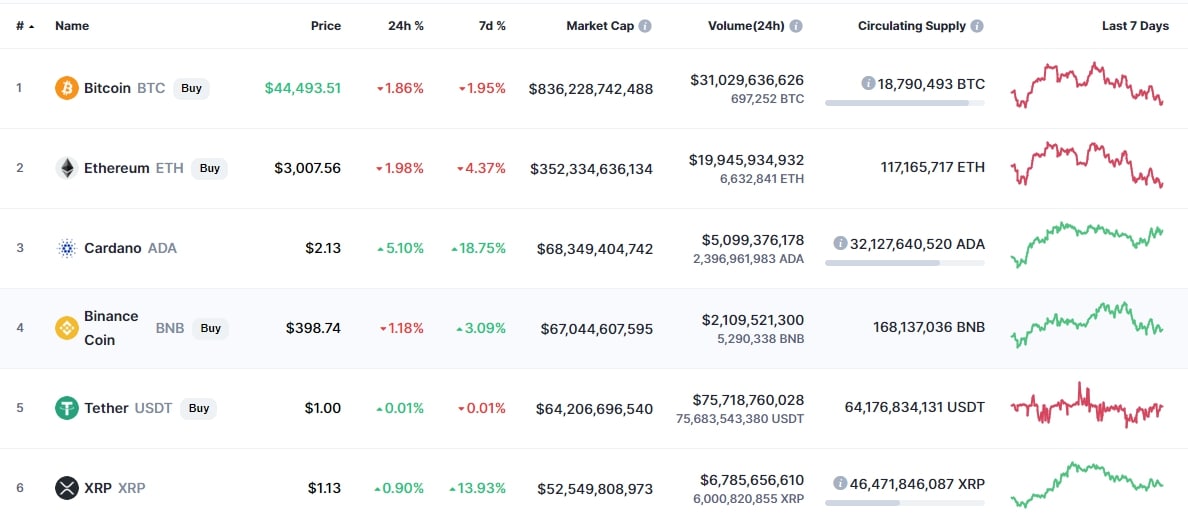Click the Last 7 Days column header
Viewport: 1188px width, 522px height.
pyautogui.click(x=1136, y=26)
